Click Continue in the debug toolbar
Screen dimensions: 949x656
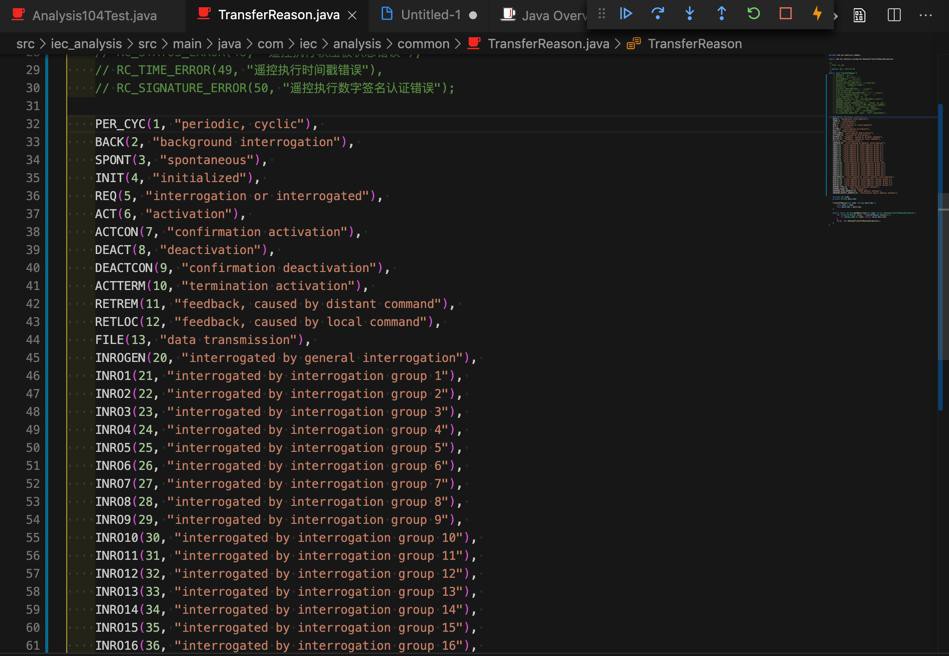pos(626,13)
